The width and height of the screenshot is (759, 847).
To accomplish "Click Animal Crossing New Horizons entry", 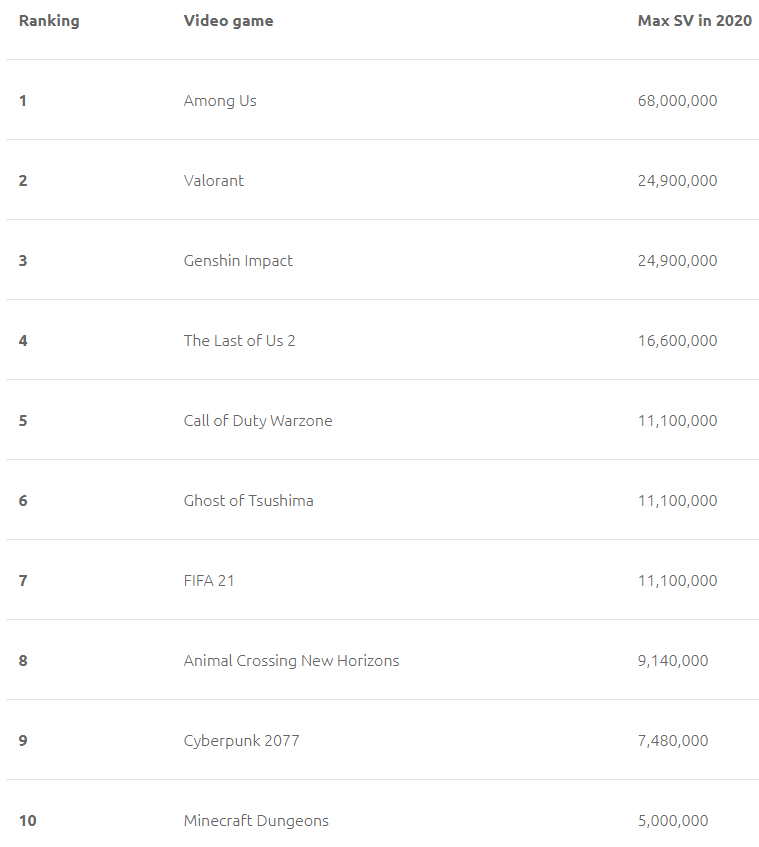I will (291, 661).
